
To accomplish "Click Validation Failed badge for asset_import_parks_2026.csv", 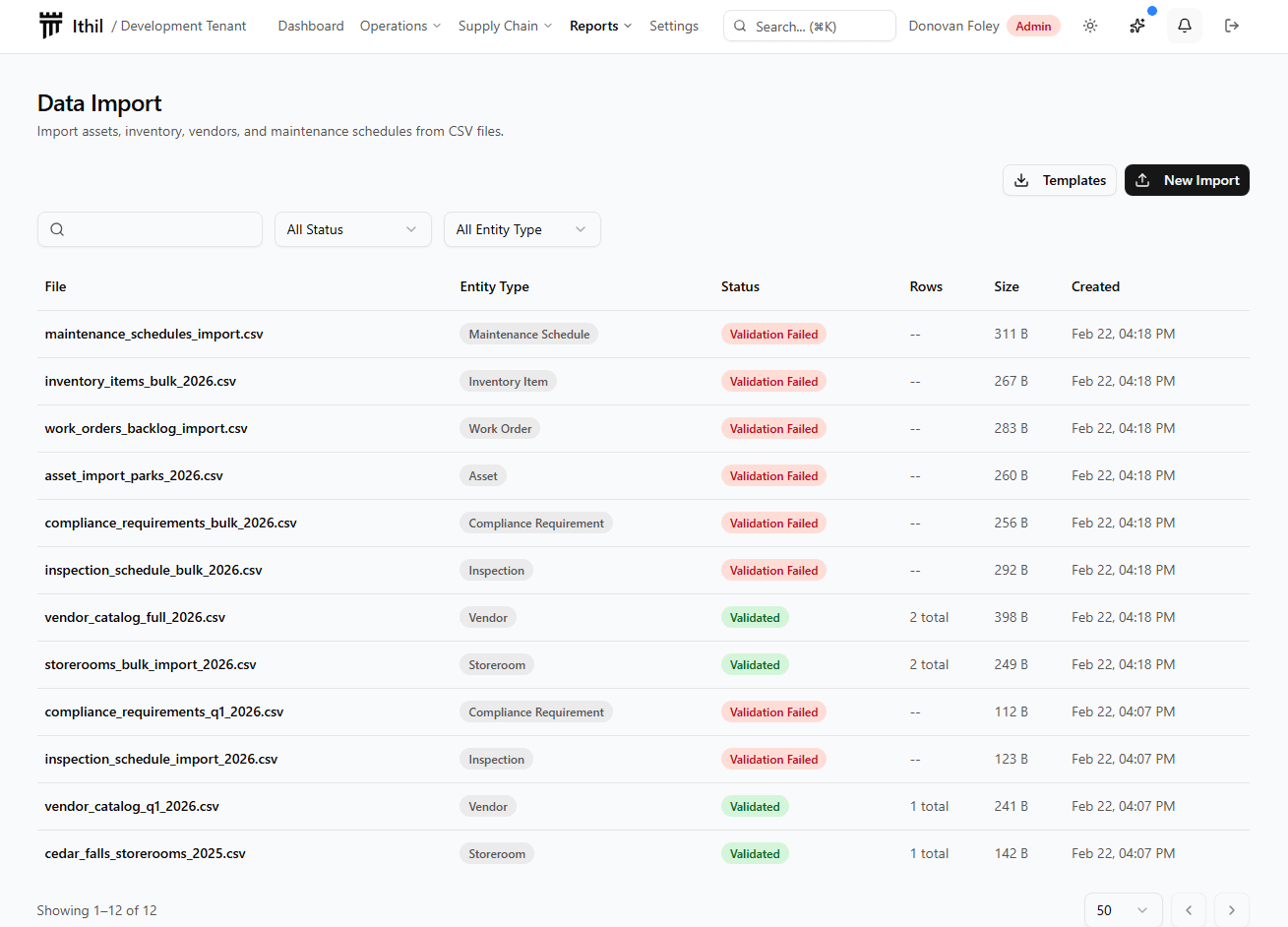I will (x=773, y=476).
